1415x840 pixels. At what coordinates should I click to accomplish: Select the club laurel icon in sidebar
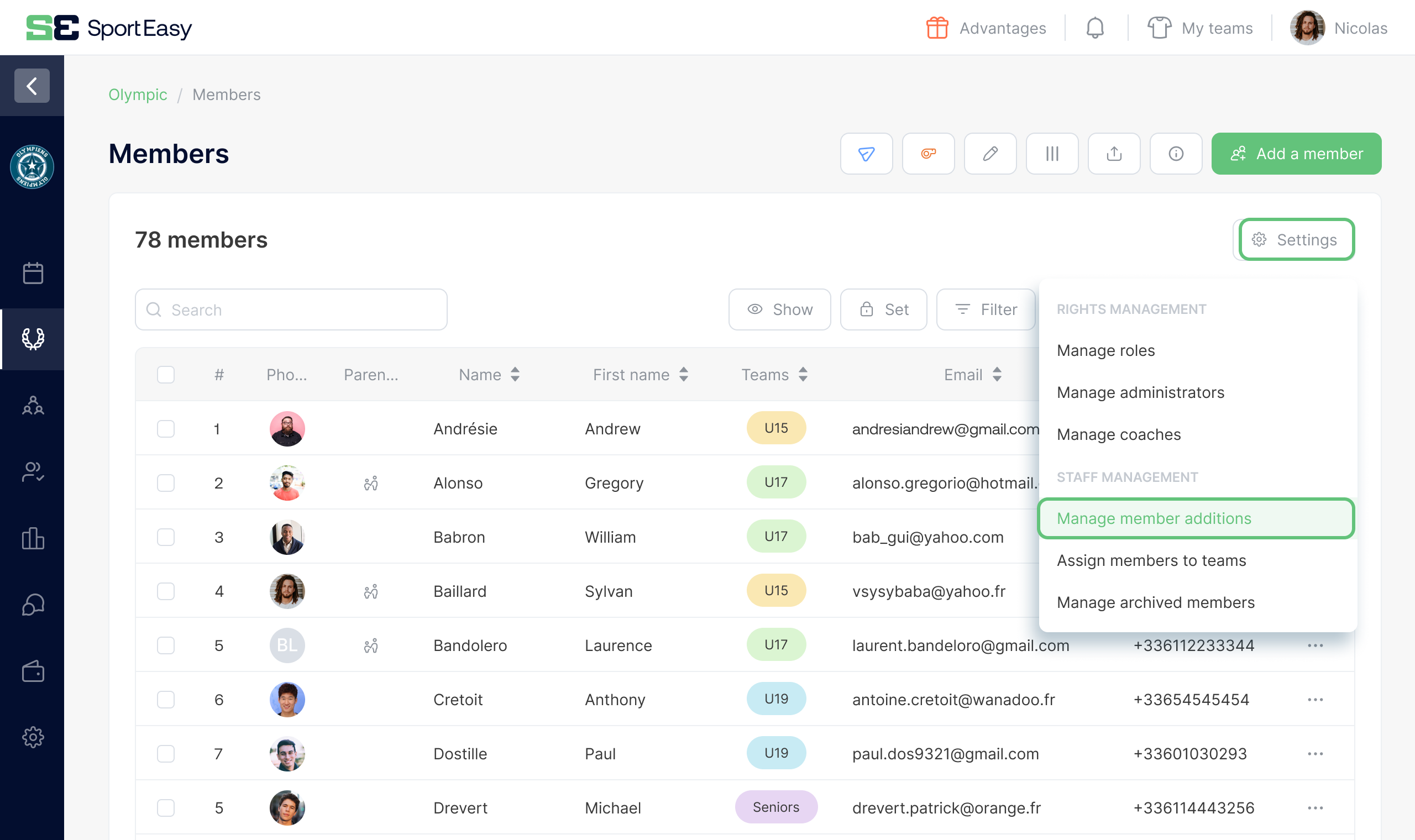click(32, 340)
